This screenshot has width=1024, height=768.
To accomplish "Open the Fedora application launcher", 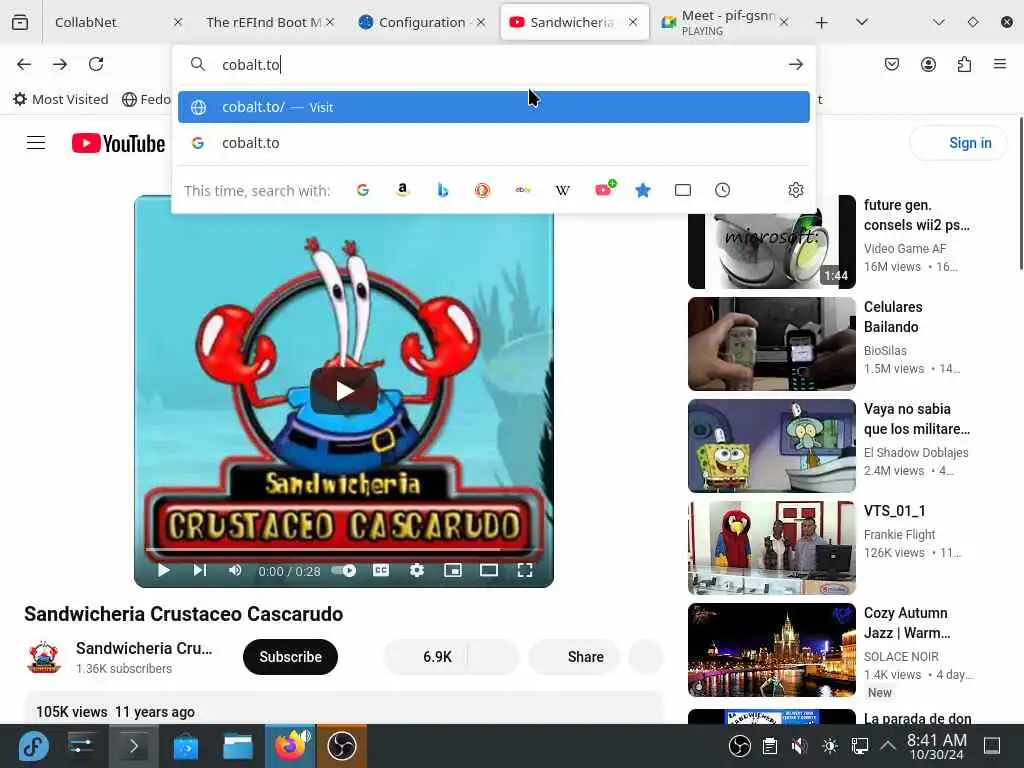I will tap(33, 746).
